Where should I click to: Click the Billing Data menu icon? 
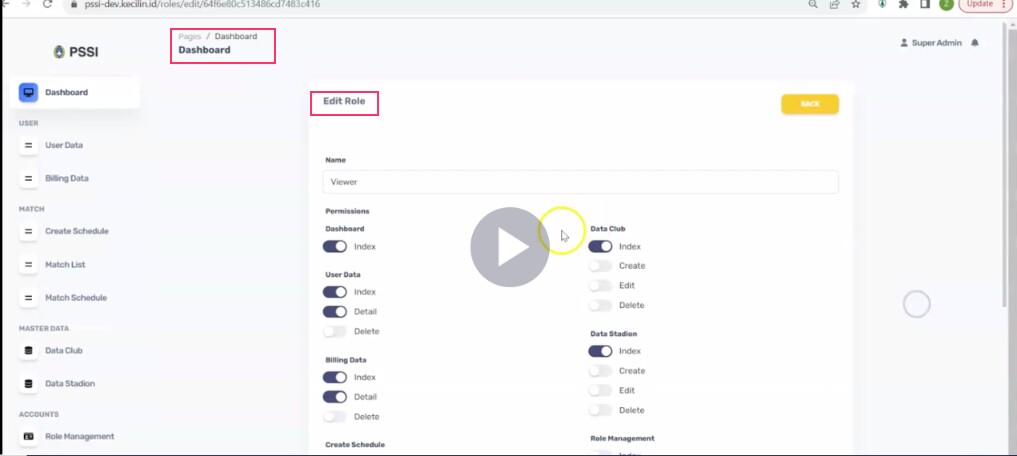[x=28, y=178]
